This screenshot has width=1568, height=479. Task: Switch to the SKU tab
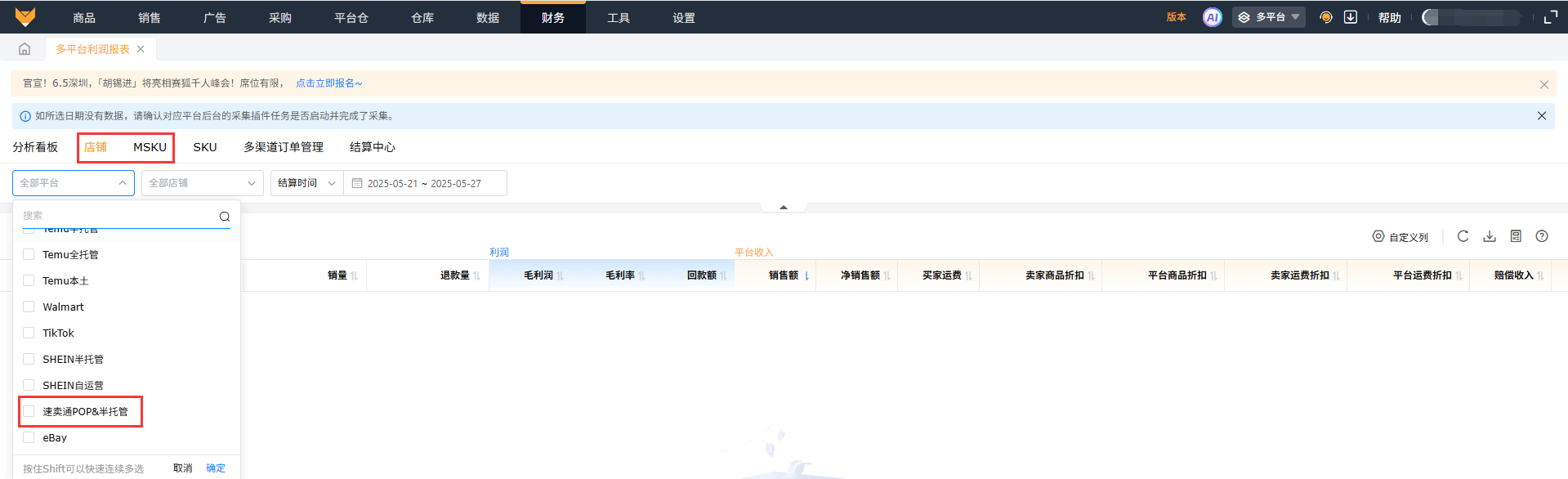click(x=205, y=147)
